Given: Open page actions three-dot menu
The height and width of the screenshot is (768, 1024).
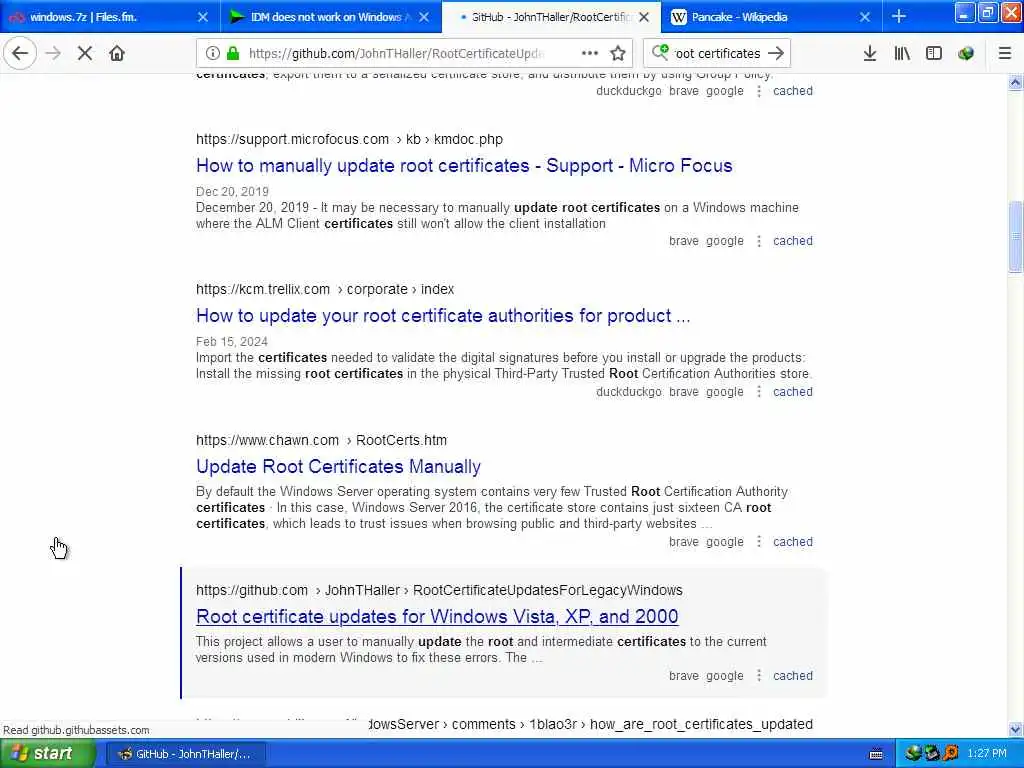Looking at the screenshot, I should pos(590,54).
